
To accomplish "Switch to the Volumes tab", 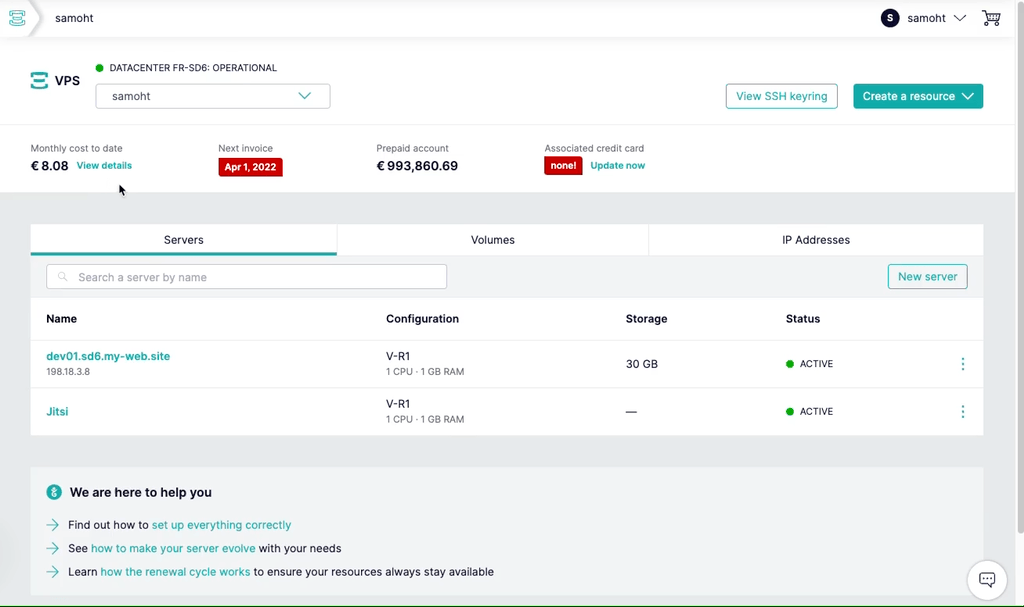I will point(492,240).
